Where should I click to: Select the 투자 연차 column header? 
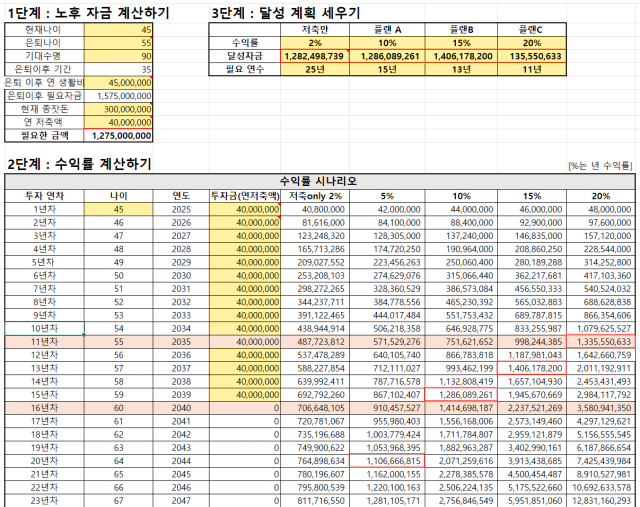pos(44,196)
